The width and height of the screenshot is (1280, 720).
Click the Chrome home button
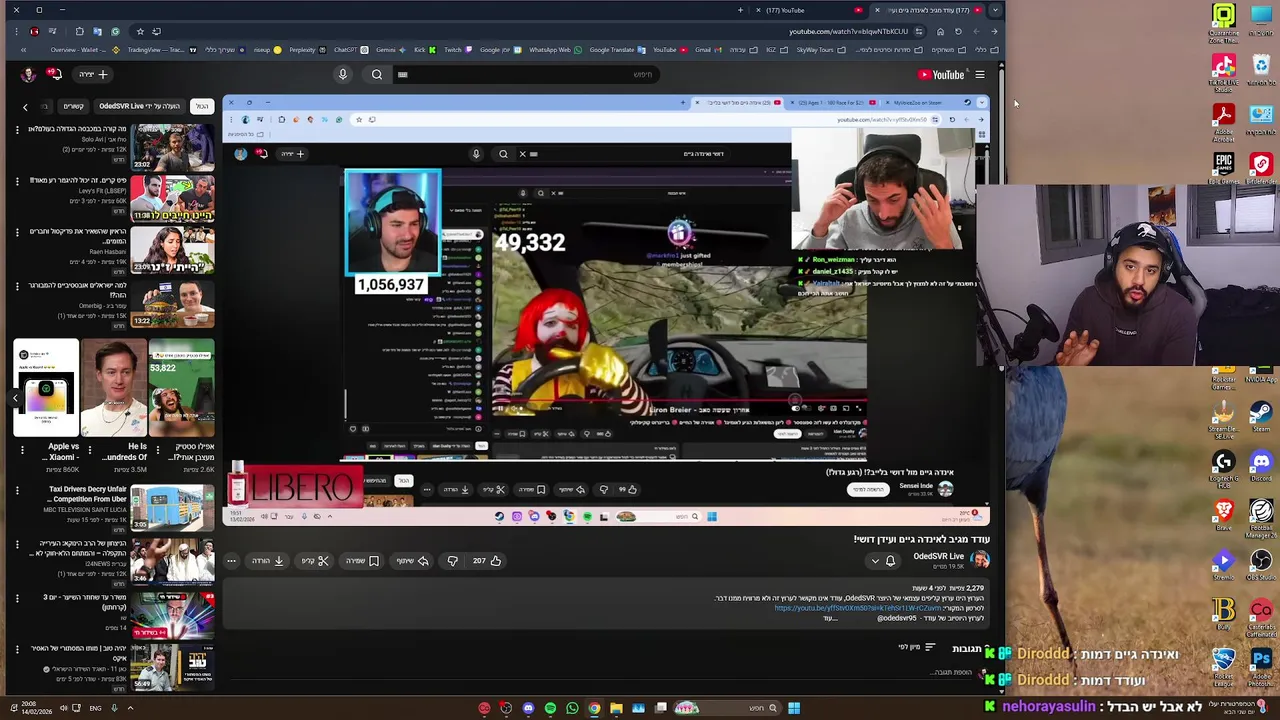940,31
